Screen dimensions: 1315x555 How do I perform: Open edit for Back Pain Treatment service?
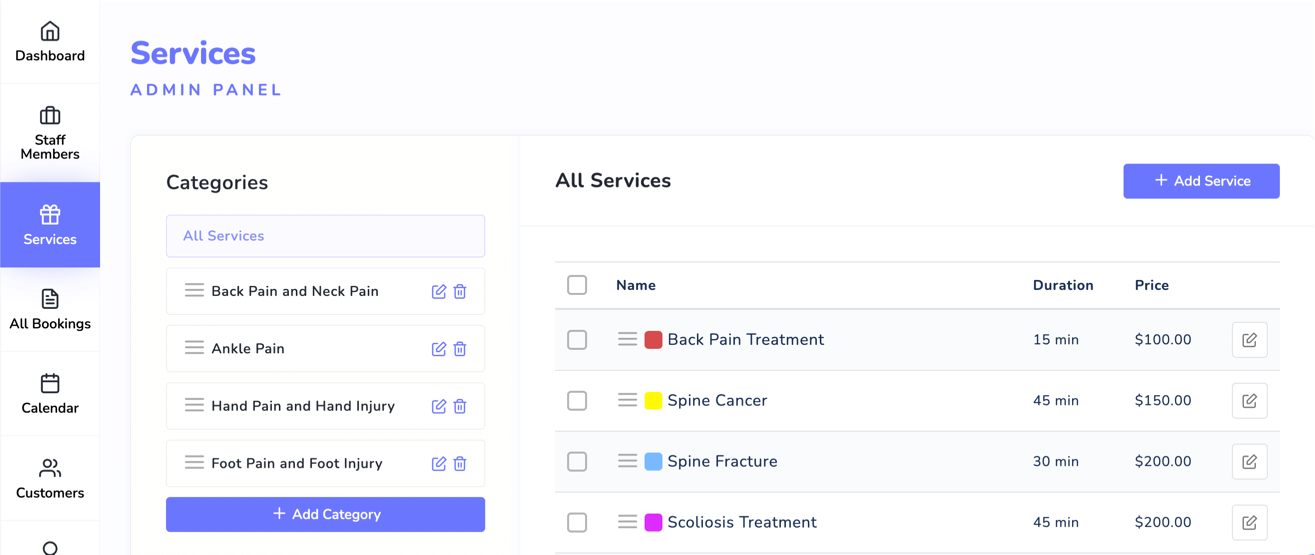[1249, 340]
